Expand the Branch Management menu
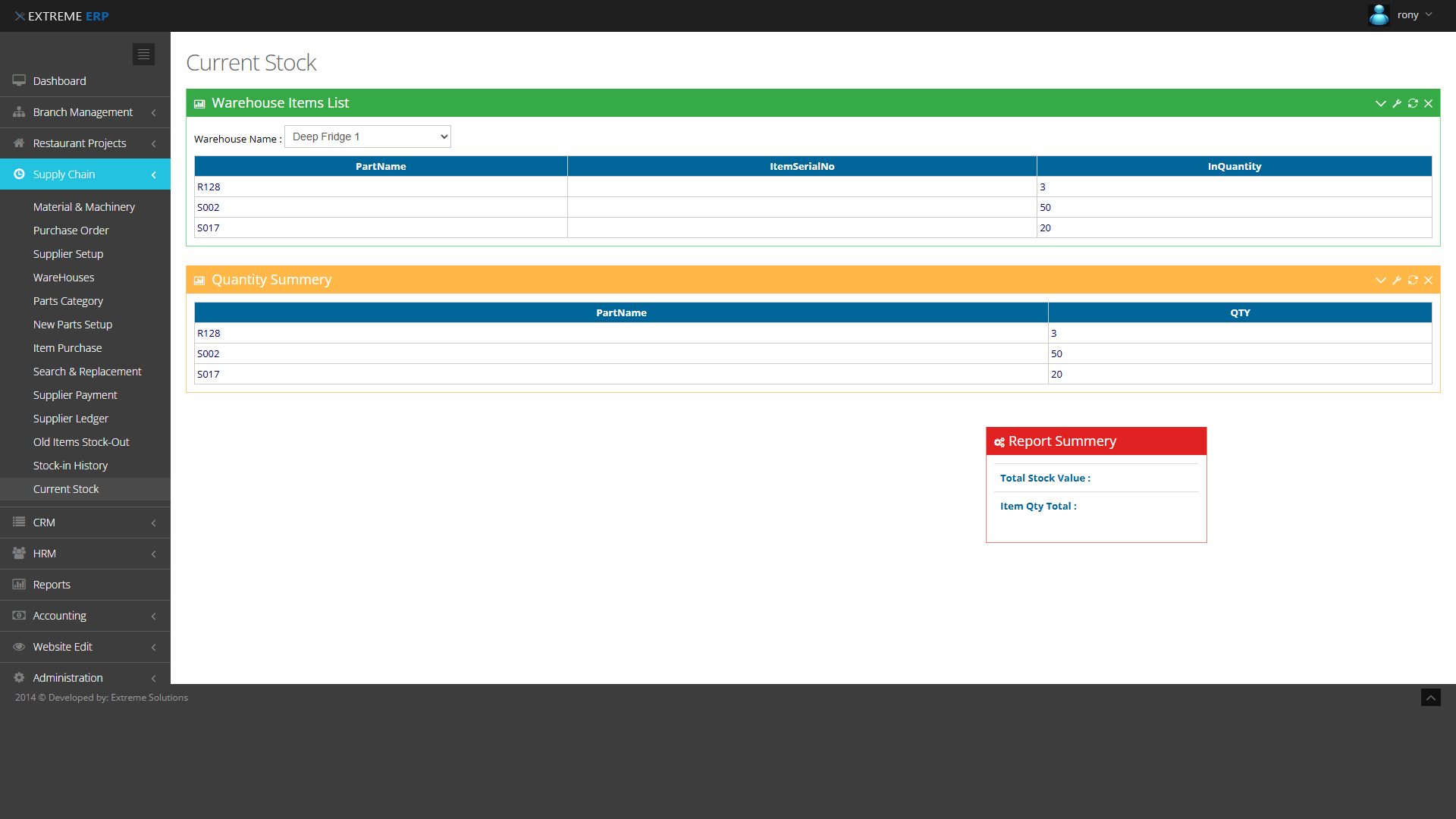1456x819 pixels. tap(83, 112)
